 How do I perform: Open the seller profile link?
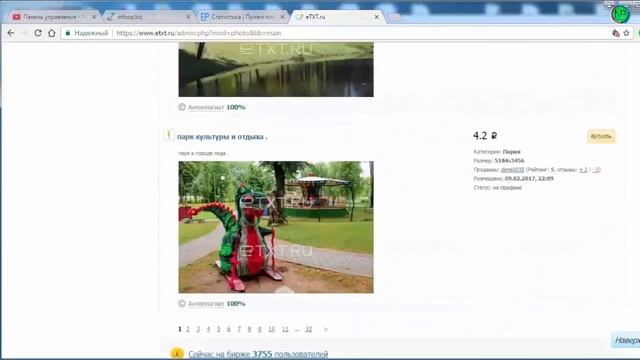click(512, 169)
